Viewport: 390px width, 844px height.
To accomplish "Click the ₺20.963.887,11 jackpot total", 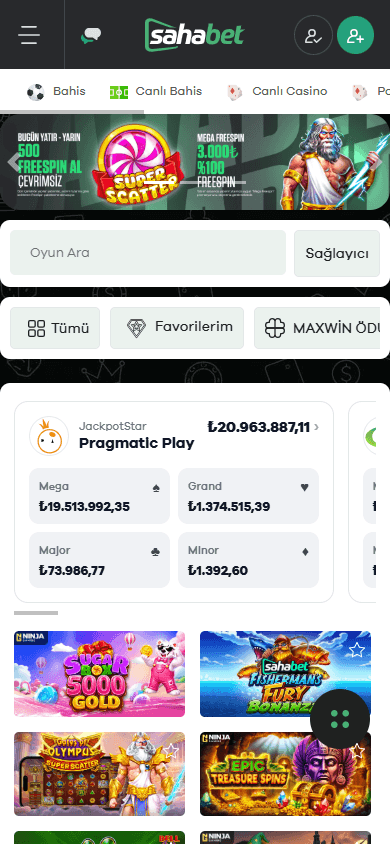I will (x=259, y=427).
